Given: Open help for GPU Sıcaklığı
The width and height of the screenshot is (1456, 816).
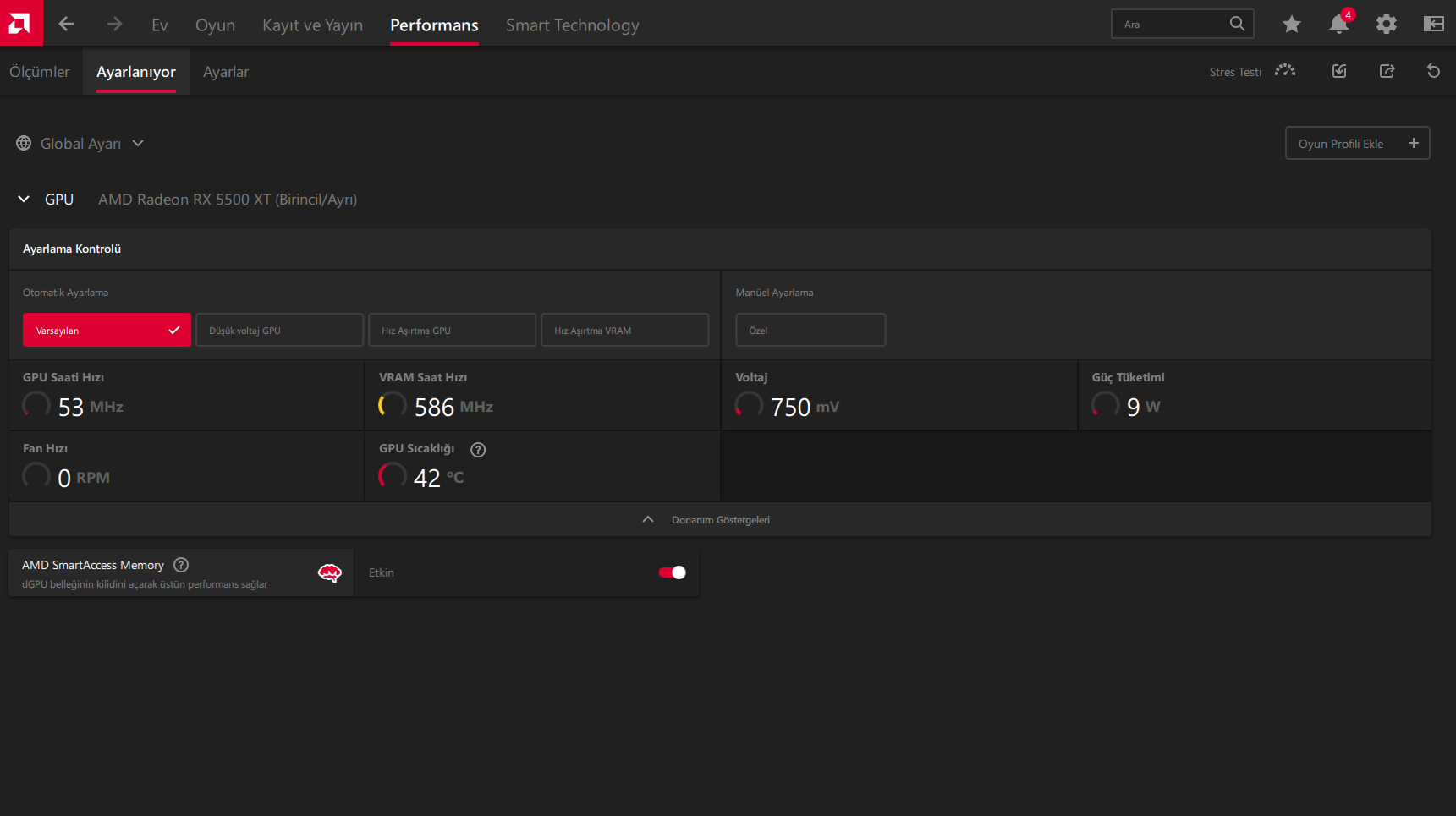Looking at the screenshot, I should 478,450.
